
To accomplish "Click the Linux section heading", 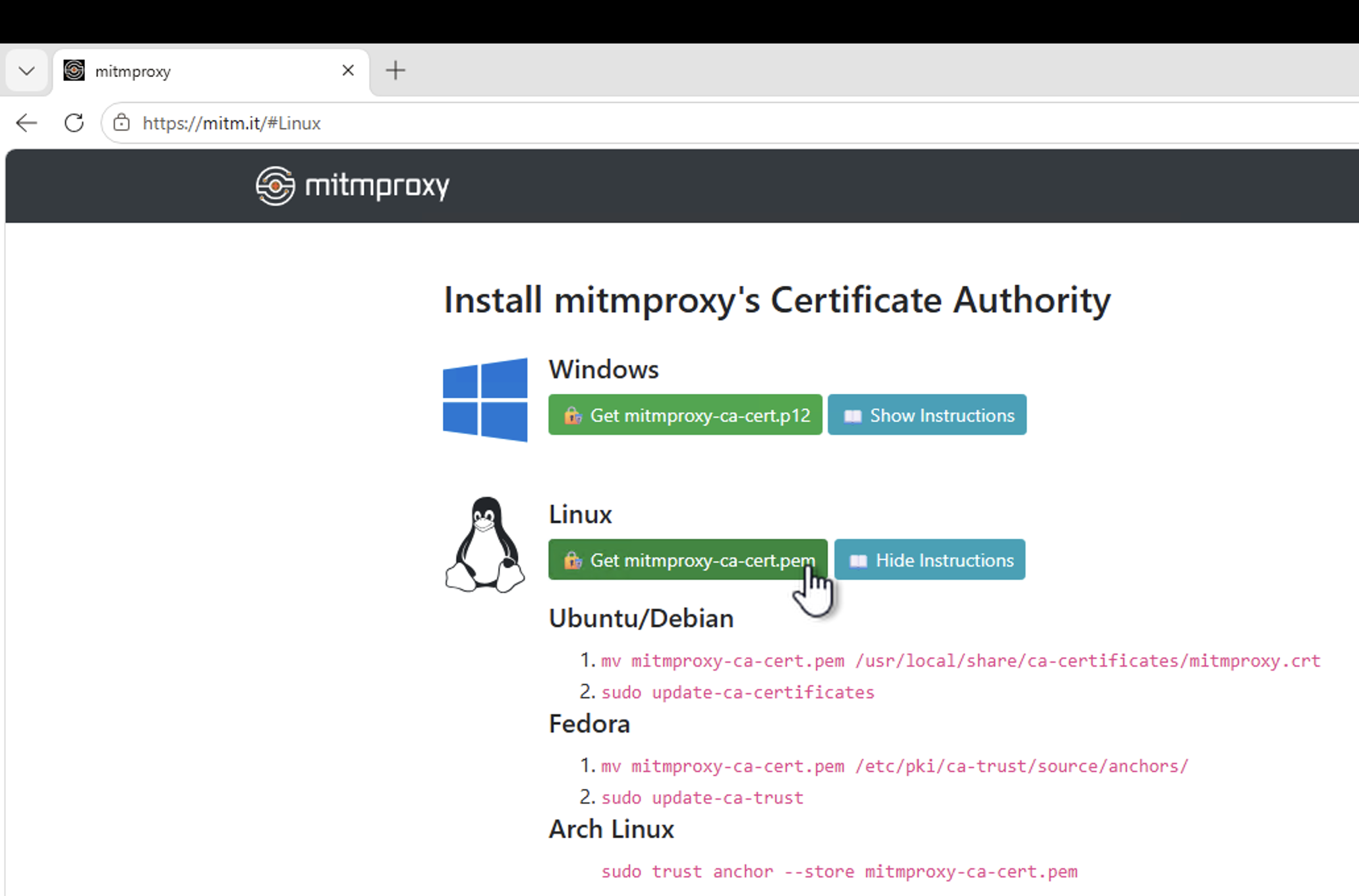I will point(581,515).
